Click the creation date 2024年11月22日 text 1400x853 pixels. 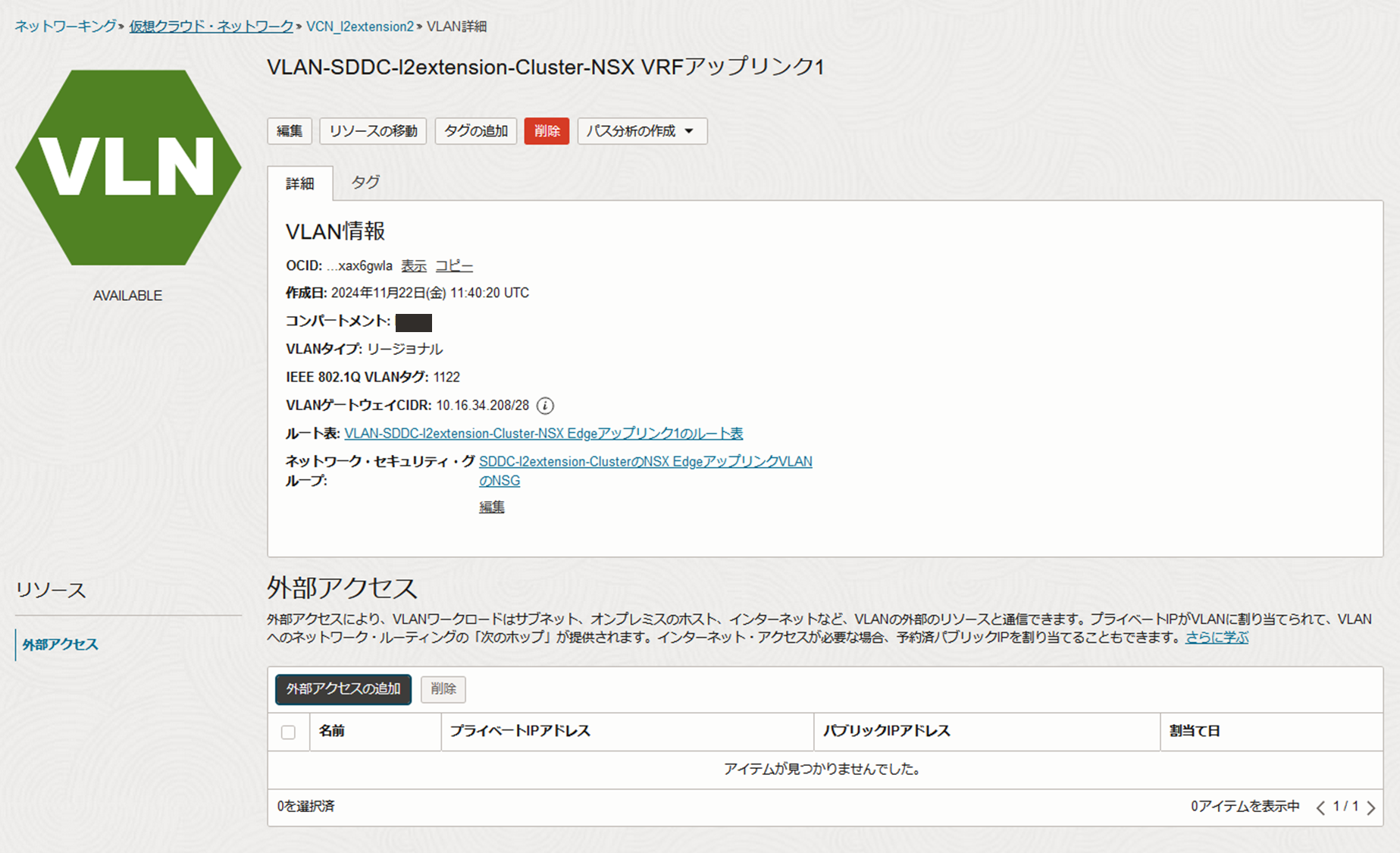pos(430,293)
